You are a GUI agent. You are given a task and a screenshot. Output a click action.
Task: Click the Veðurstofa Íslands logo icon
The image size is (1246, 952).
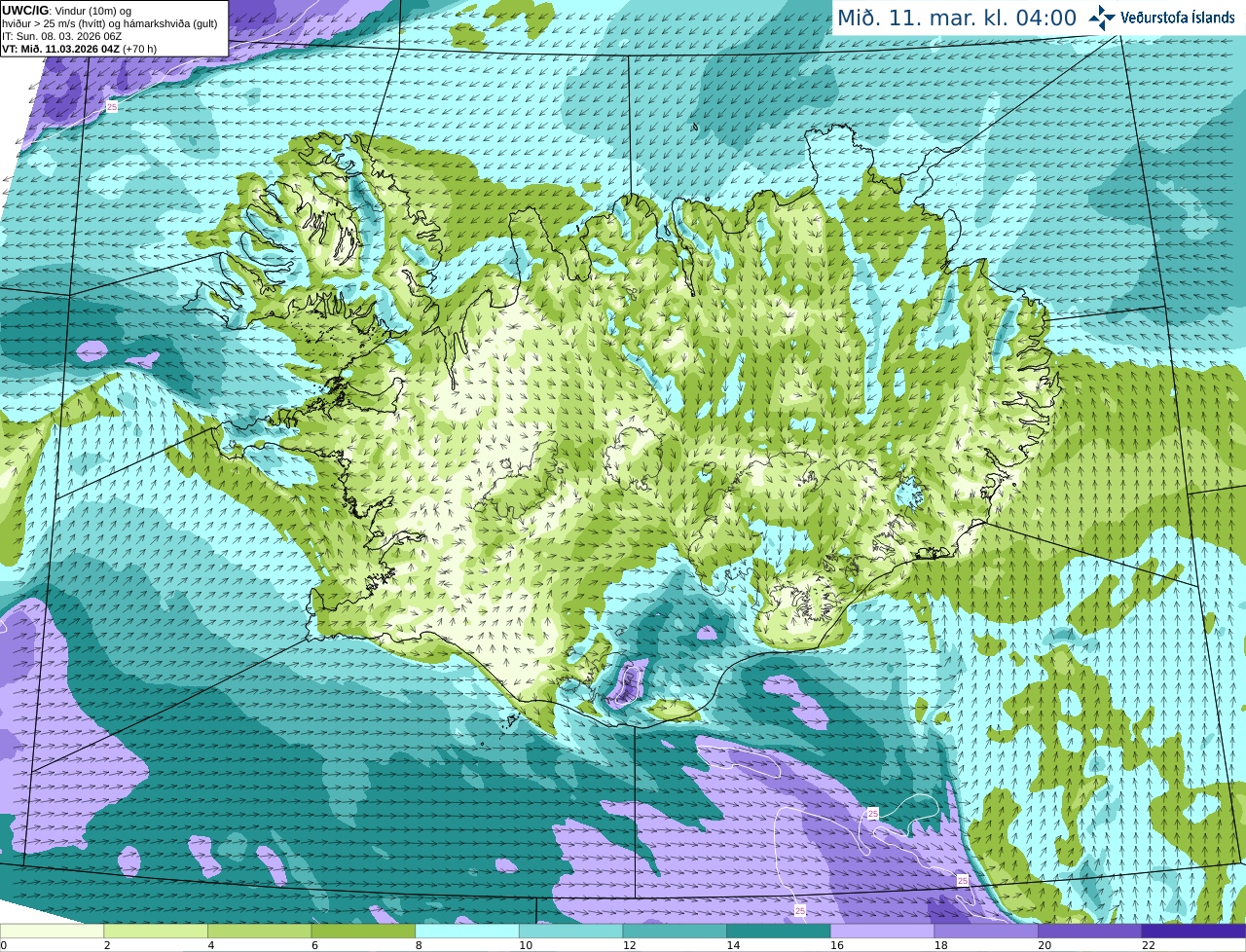click(1102, 18)
